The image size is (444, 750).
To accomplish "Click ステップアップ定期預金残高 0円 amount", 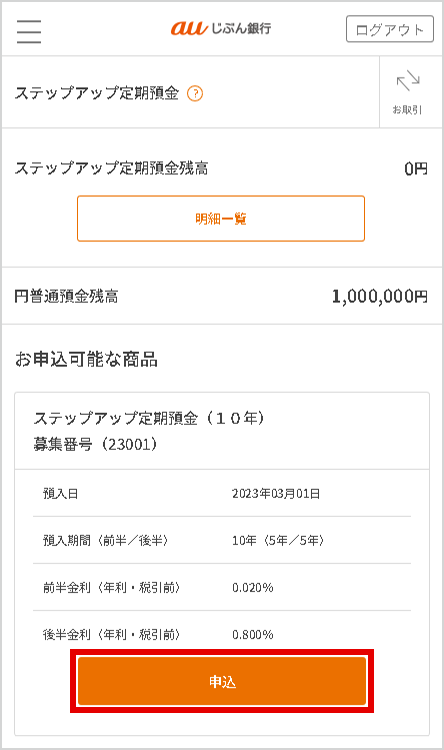I will [415, 168].
